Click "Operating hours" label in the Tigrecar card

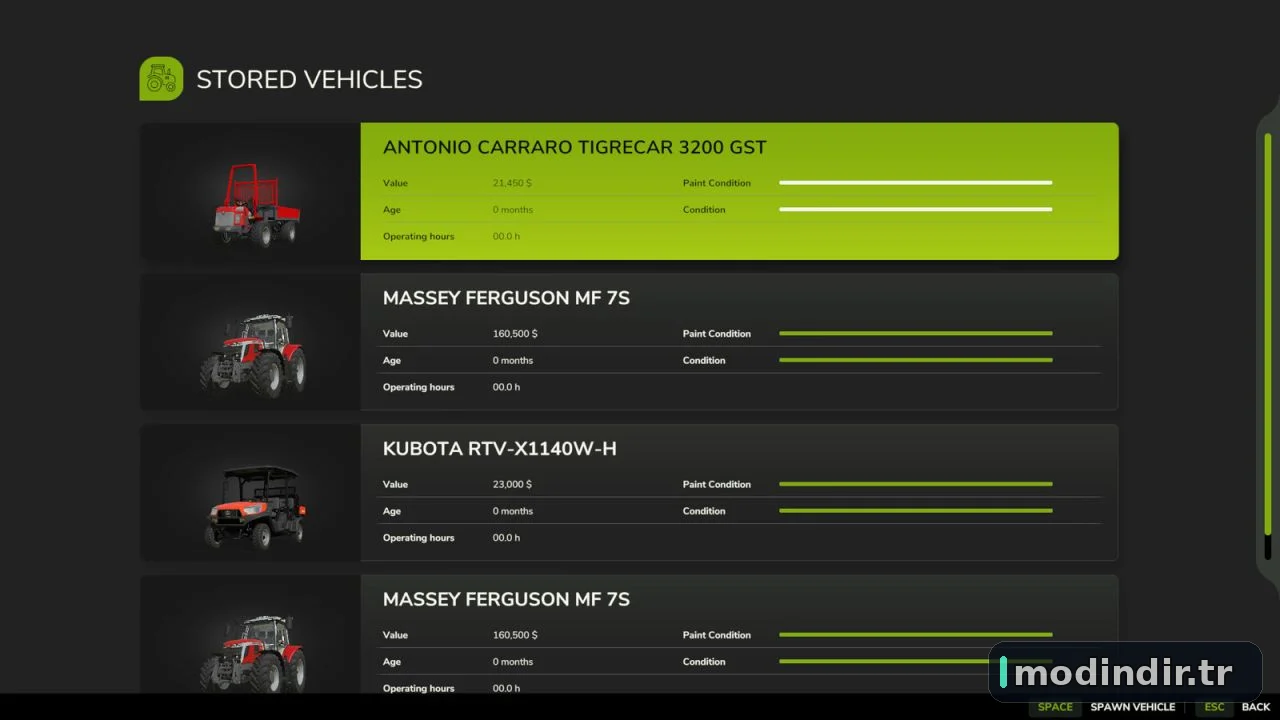[418, 237]
